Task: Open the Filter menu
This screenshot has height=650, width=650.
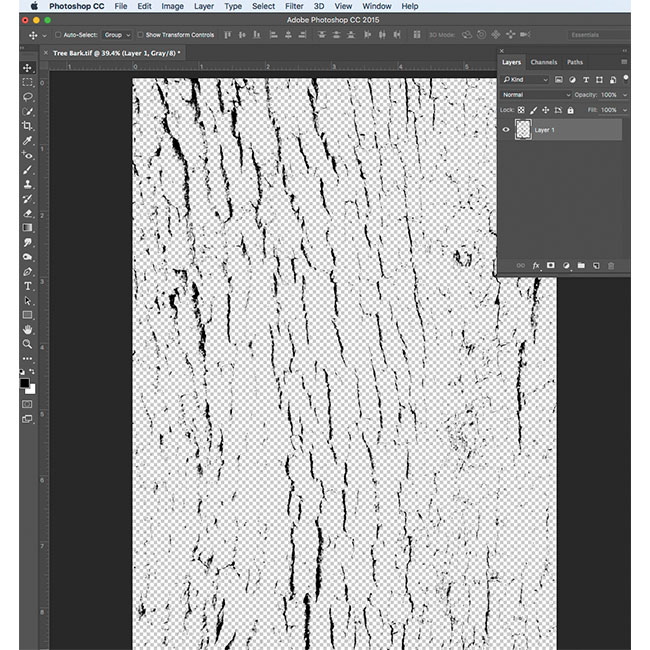Action: (x=294, y=6)
